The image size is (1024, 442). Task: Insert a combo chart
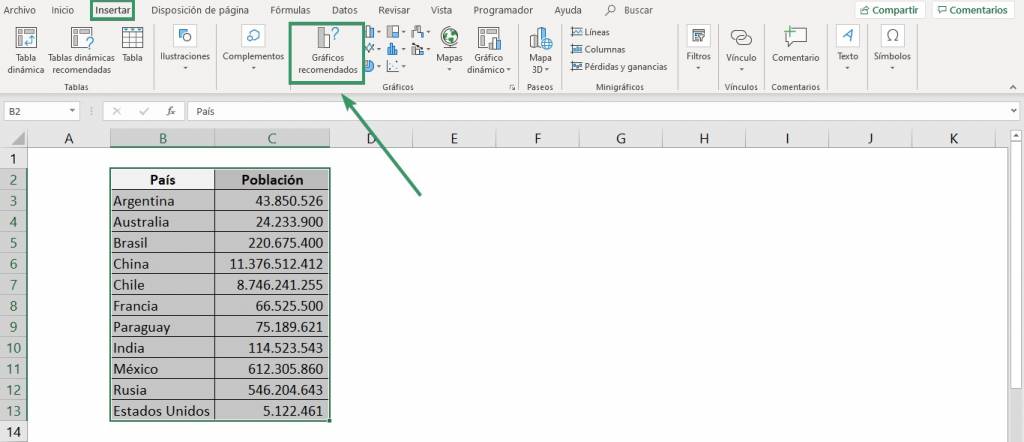[419, 49]
